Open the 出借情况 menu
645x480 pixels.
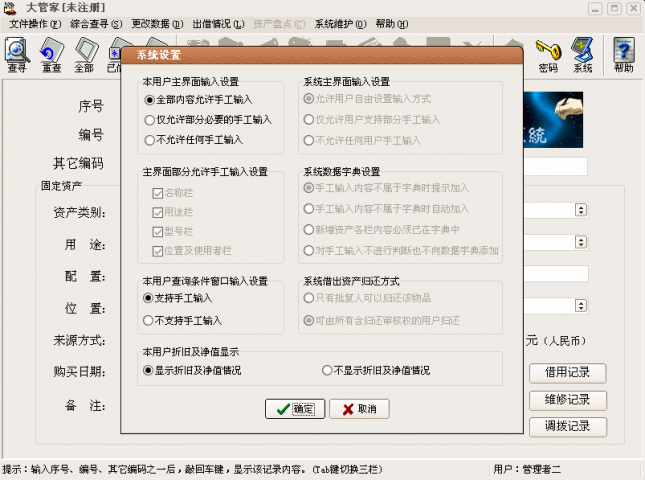(218, 24)
